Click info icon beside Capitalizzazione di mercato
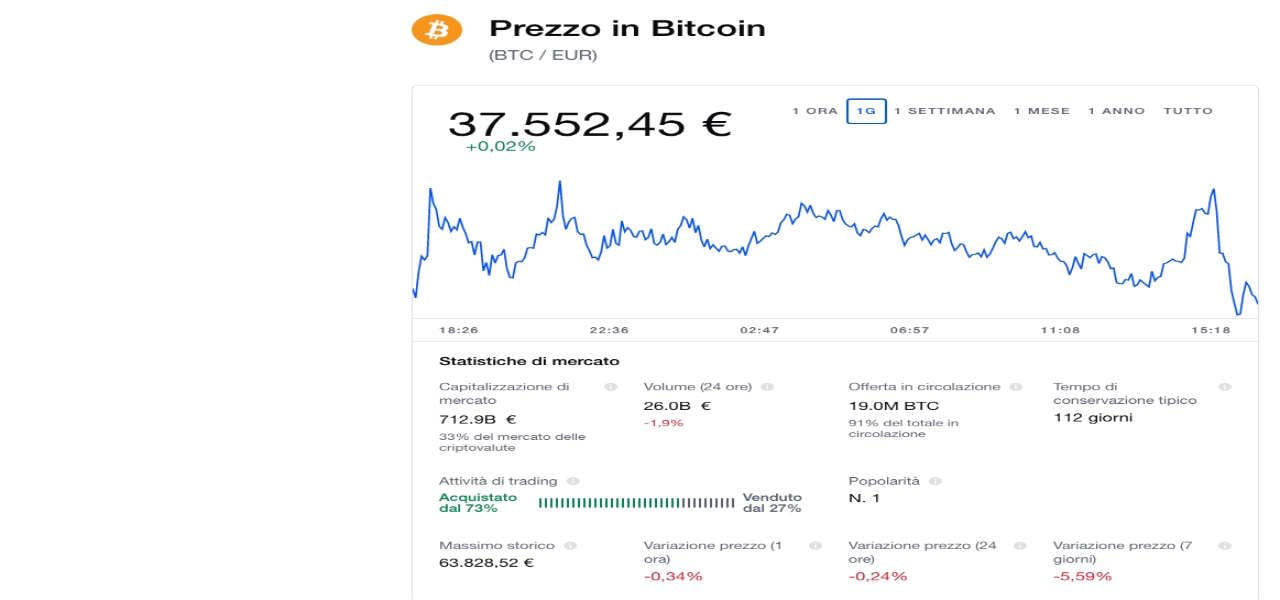The width and height of the screenshot is (1280, 600). coord(611,387)
